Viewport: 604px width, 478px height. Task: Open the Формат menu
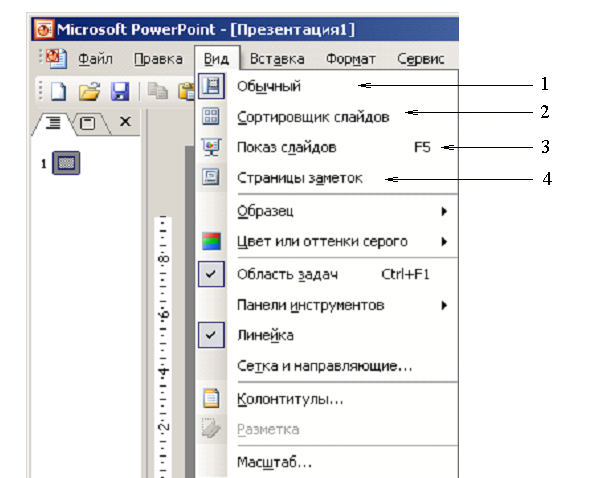351,59
